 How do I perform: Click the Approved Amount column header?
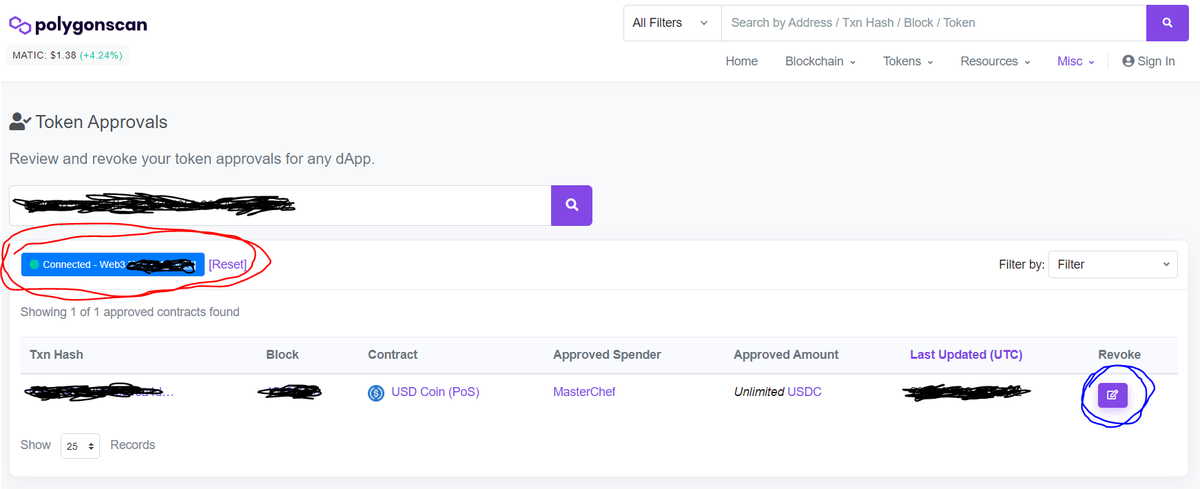786,355
